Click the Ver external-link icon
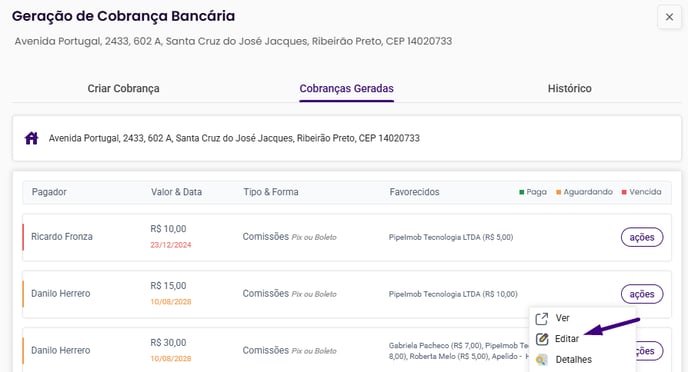 (542, 318)
